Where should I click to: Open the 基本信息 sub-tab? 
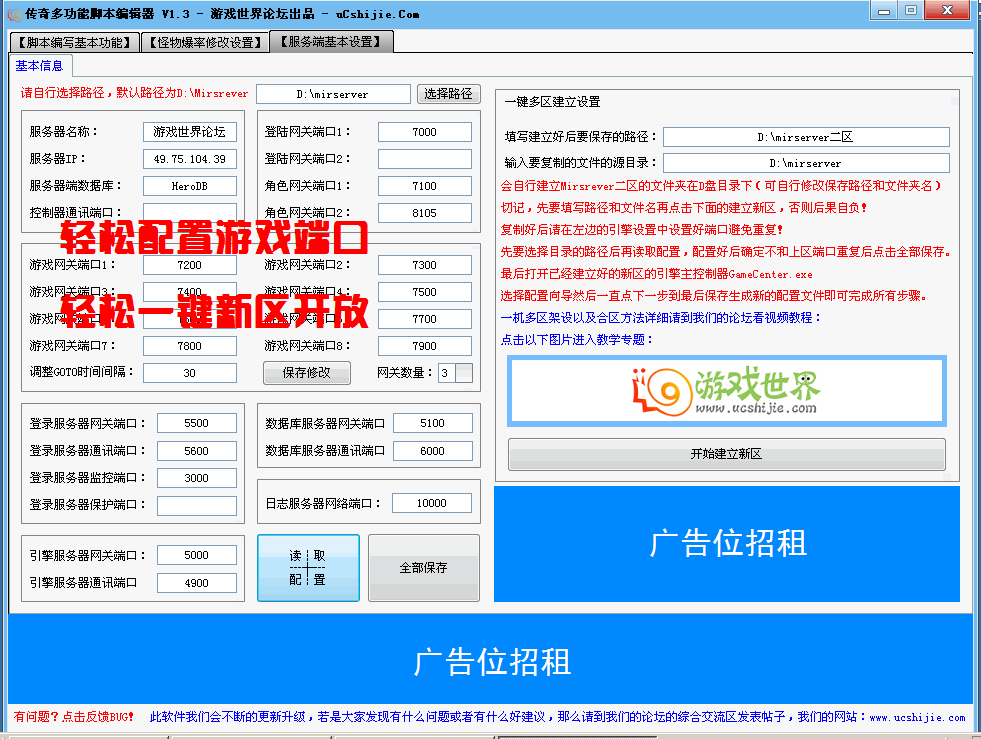(39, 66)
